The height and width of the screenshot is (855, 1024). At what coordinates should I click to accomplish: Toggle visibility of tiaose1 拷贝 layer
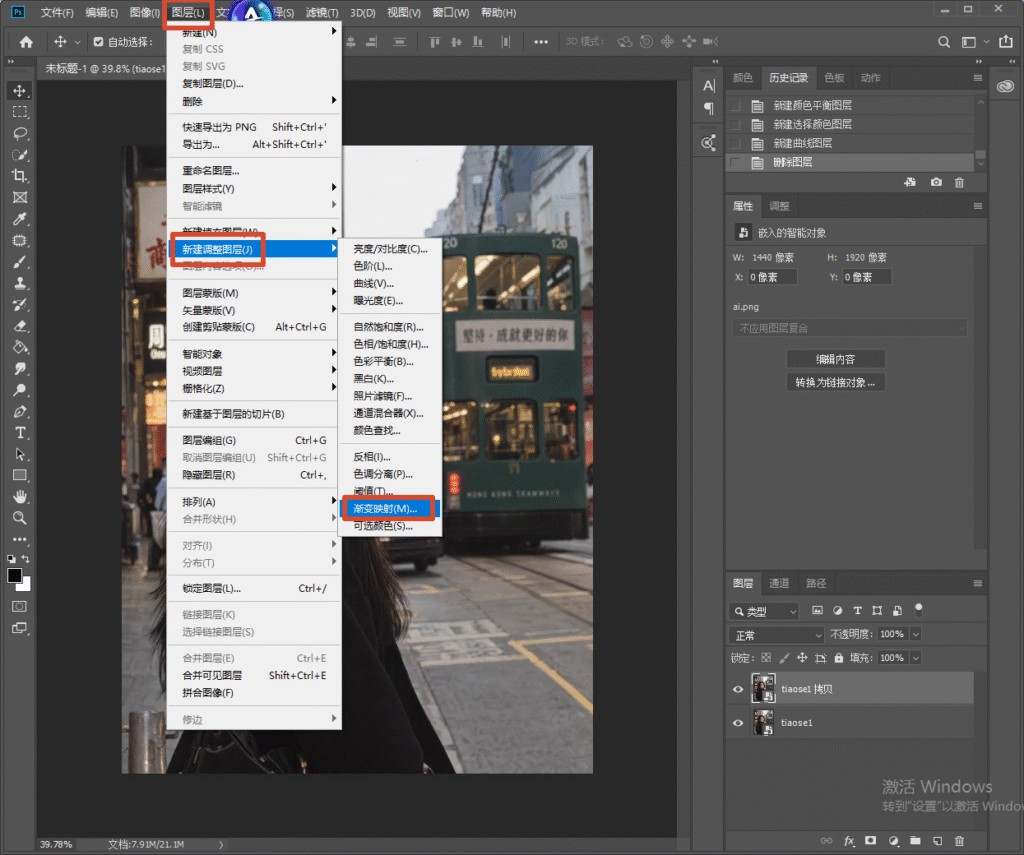[x=738, y=689]
